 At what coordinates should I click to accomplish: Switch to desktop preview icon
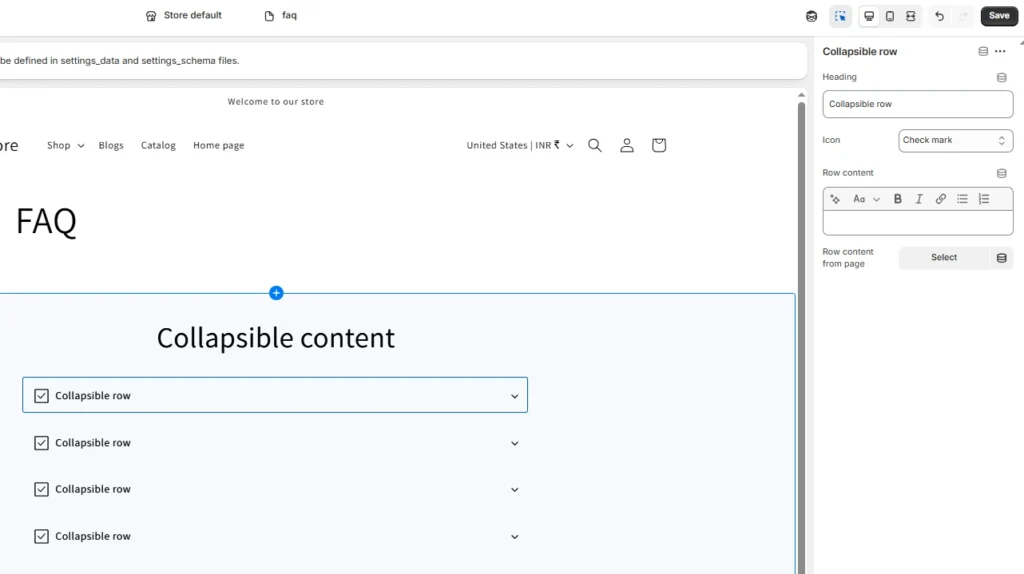(x=869, y=16)
